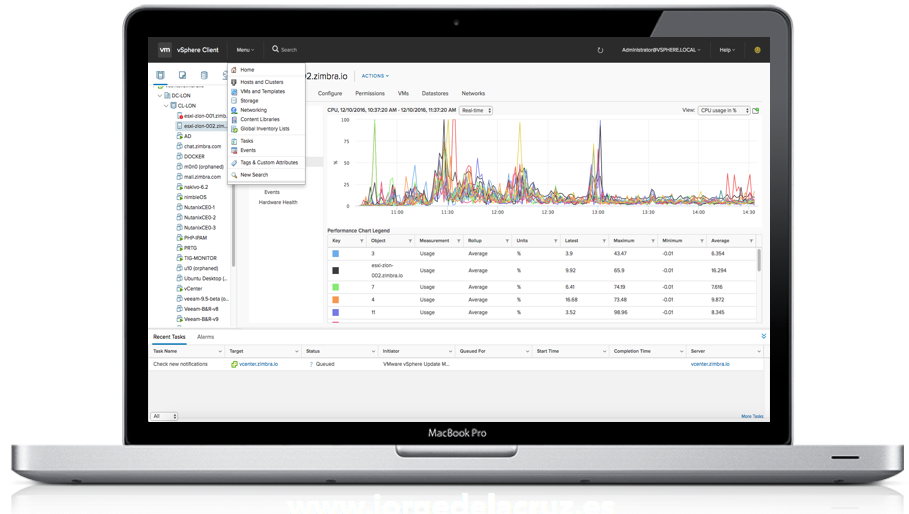Select the Veeam-B&R-v9 VM in tree

[201, 319]
